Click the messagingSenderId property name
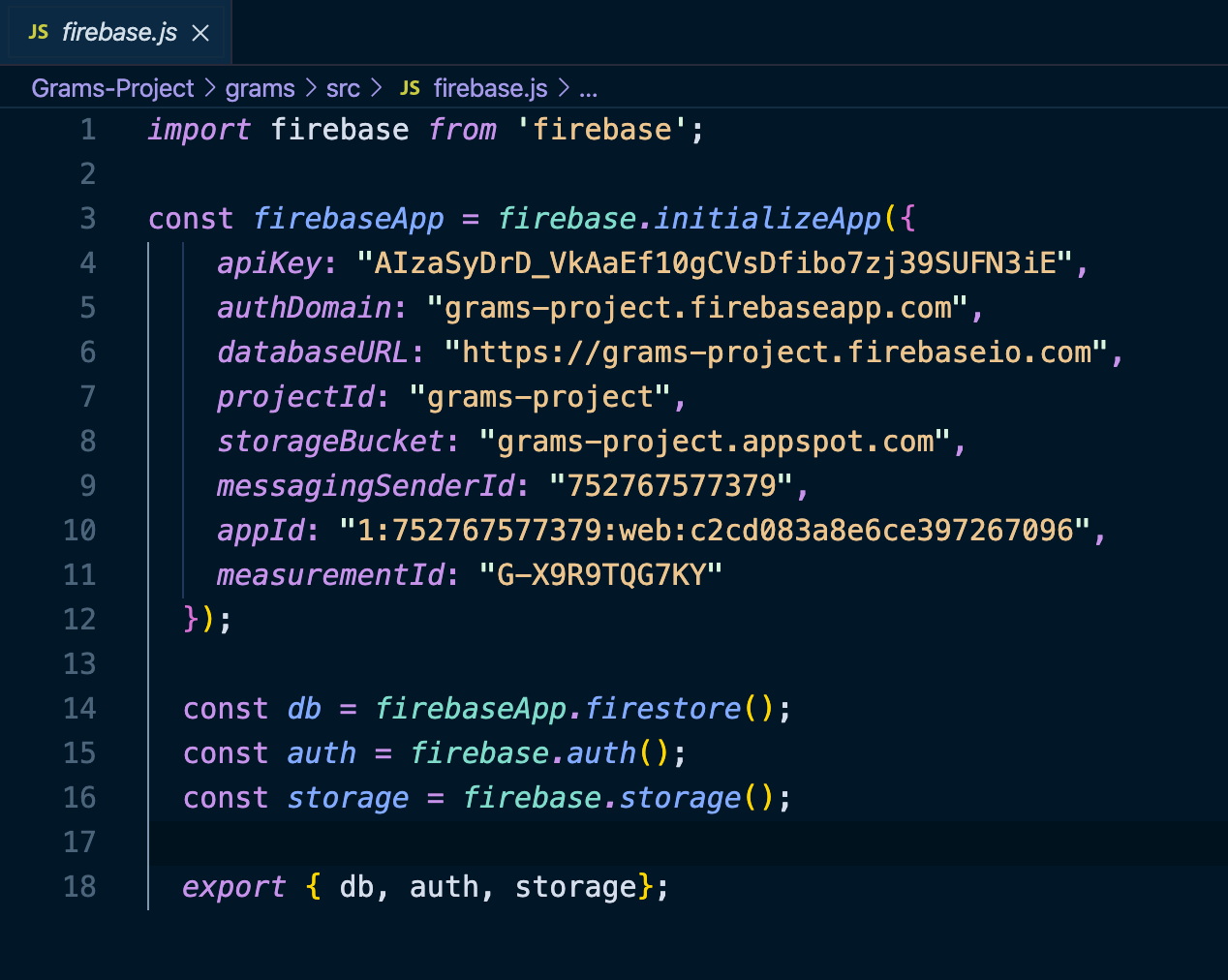This screenshot has height=980, width=1228. [365, 486]
